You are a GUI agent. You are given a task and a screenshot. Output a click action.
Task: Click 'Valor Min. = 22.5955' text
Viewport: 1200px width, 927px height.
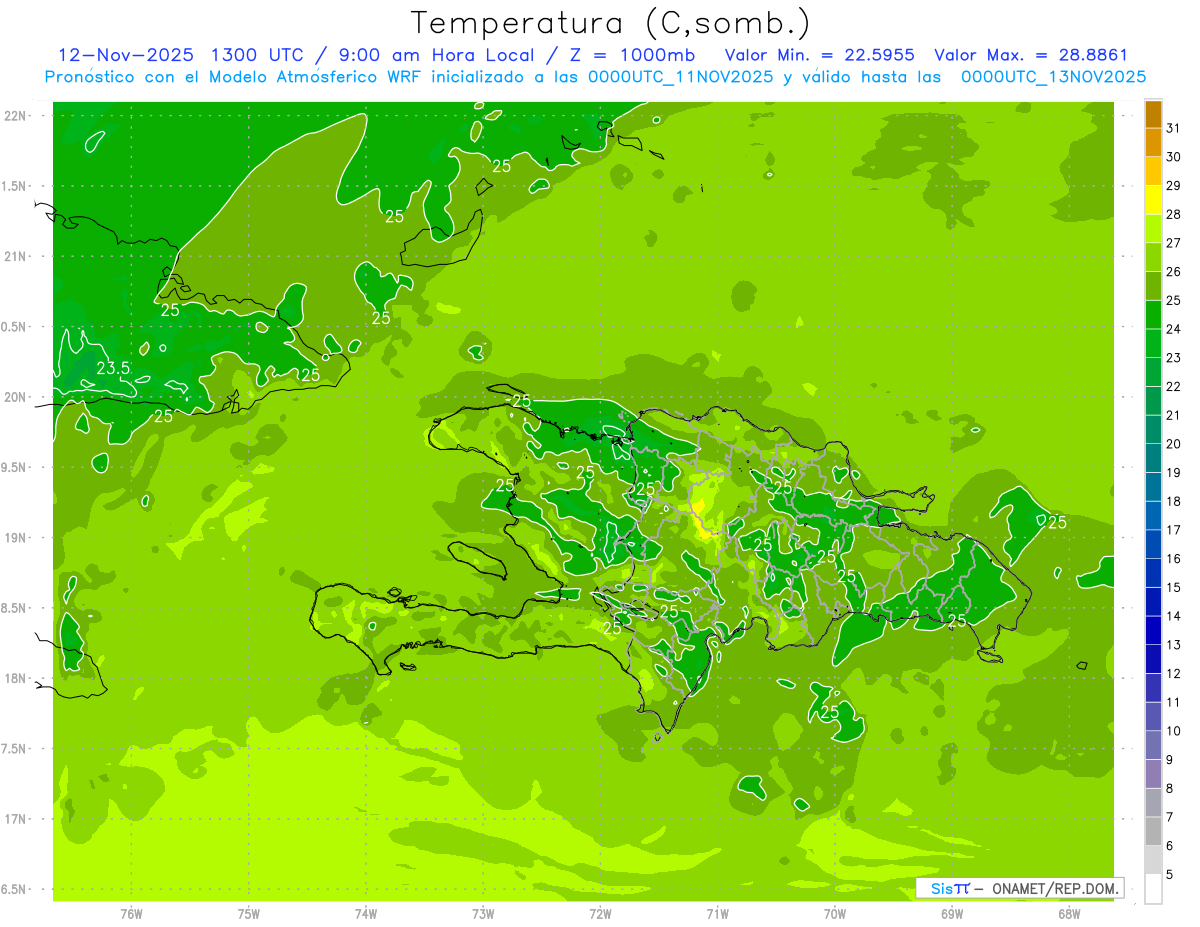[x=820, y=55]
